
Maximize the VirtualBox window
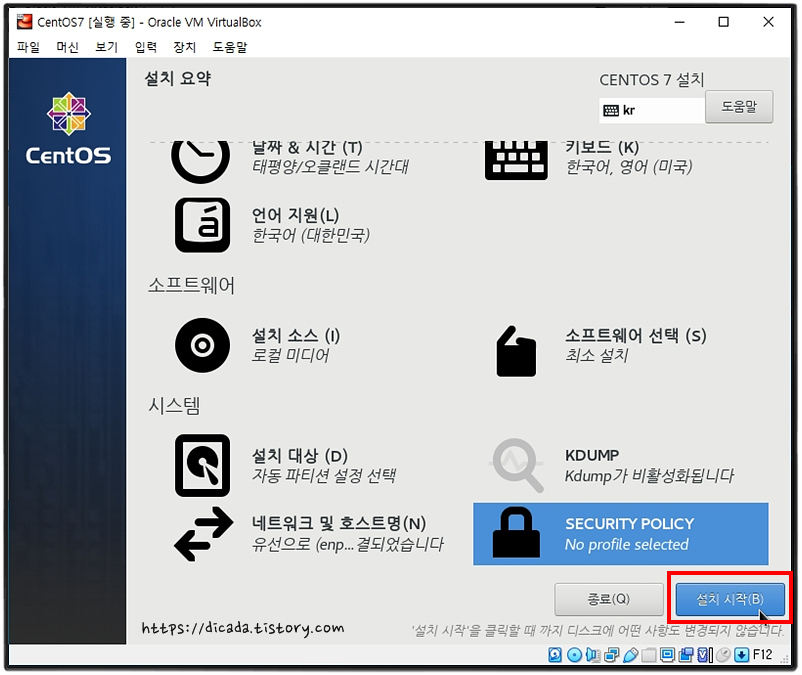[x=723, y=22]
